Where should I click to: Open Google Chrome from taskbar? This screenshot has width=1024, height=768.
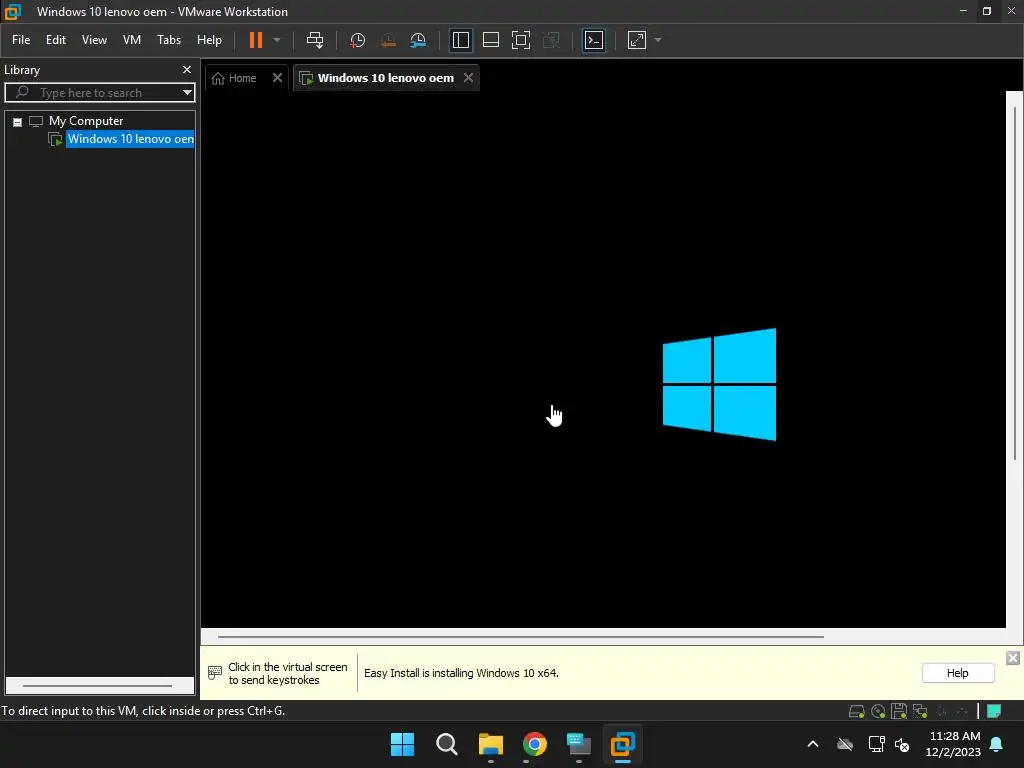pyautogui.click(x=534, y=744)
